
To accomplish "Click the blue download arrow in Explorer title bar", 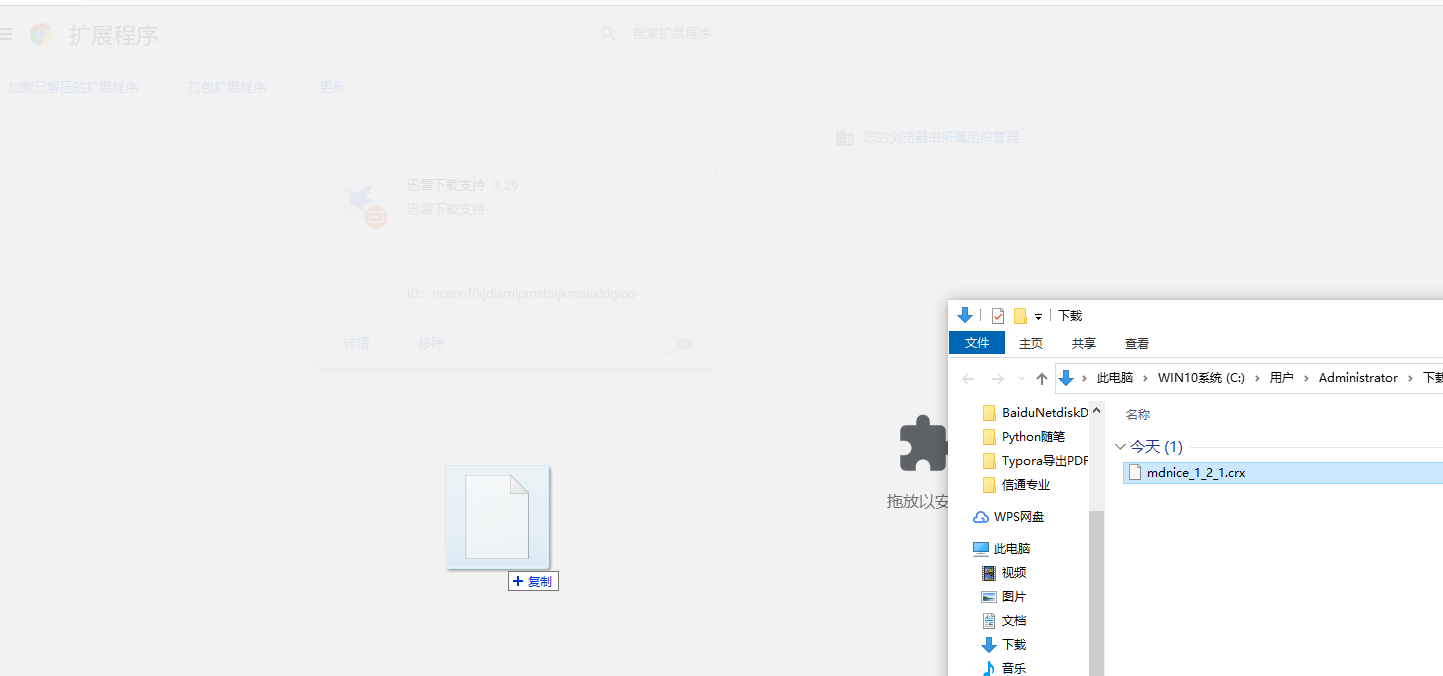I will 965,315.
